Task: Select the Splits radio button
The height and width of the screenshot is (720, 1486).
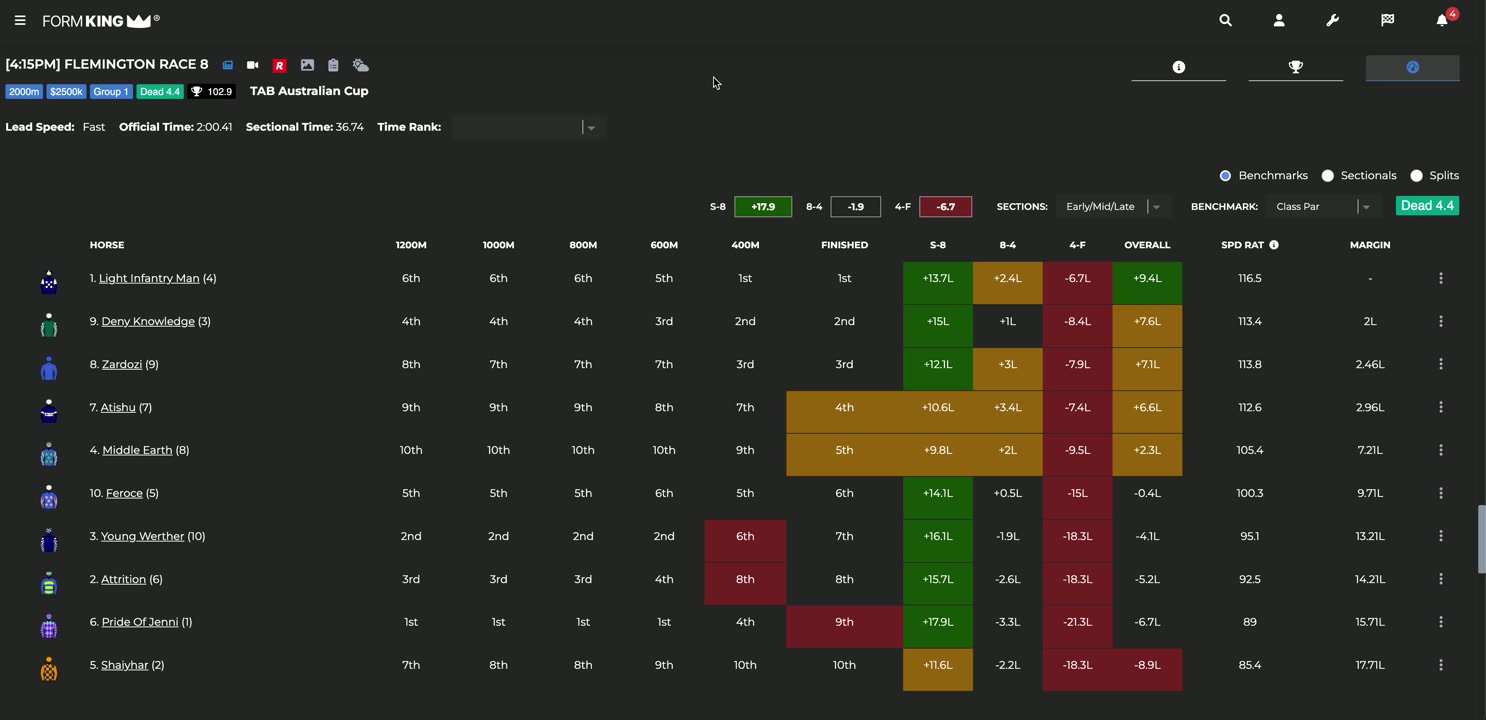Action: click(1416, 176)
